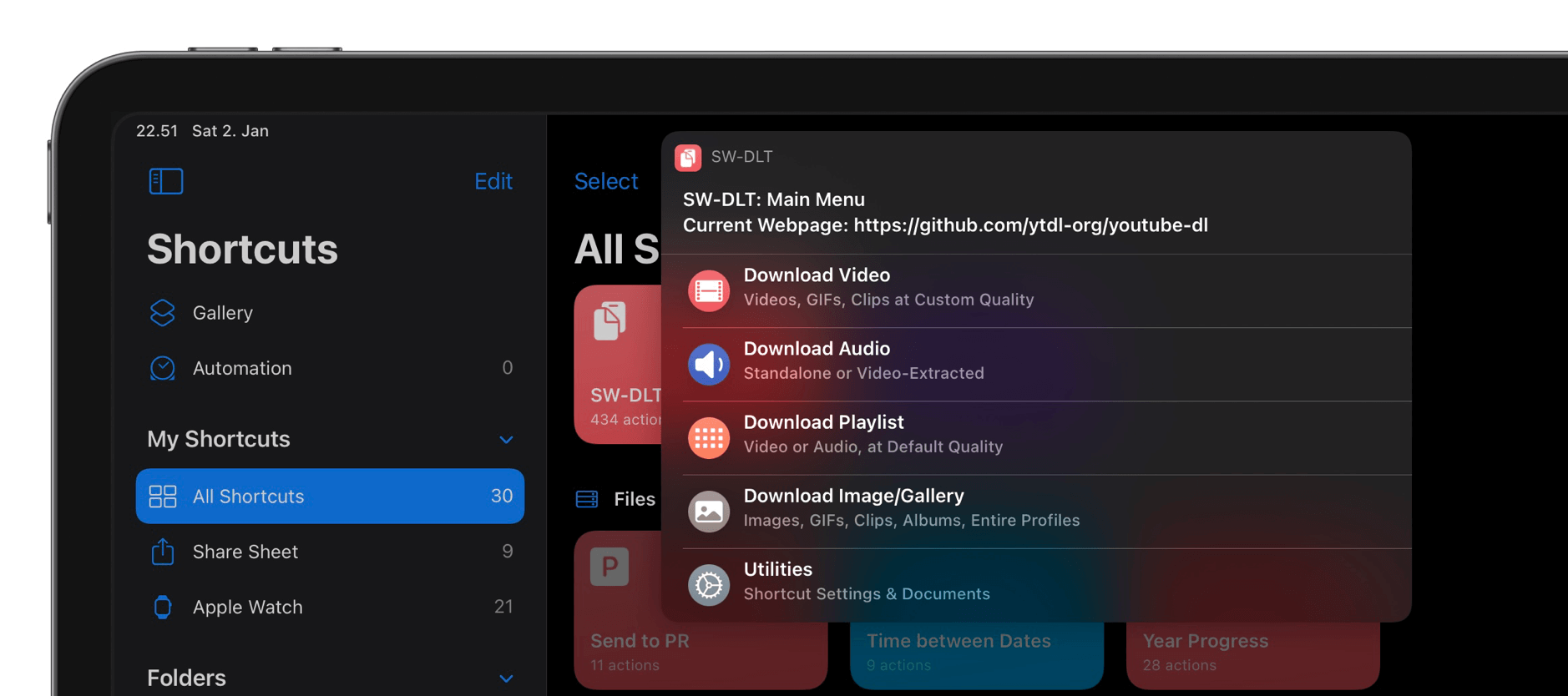The height and width of the screenshot is (696, 1568).
Task: Click the Share Sheet icon
Action: (162, 551)
